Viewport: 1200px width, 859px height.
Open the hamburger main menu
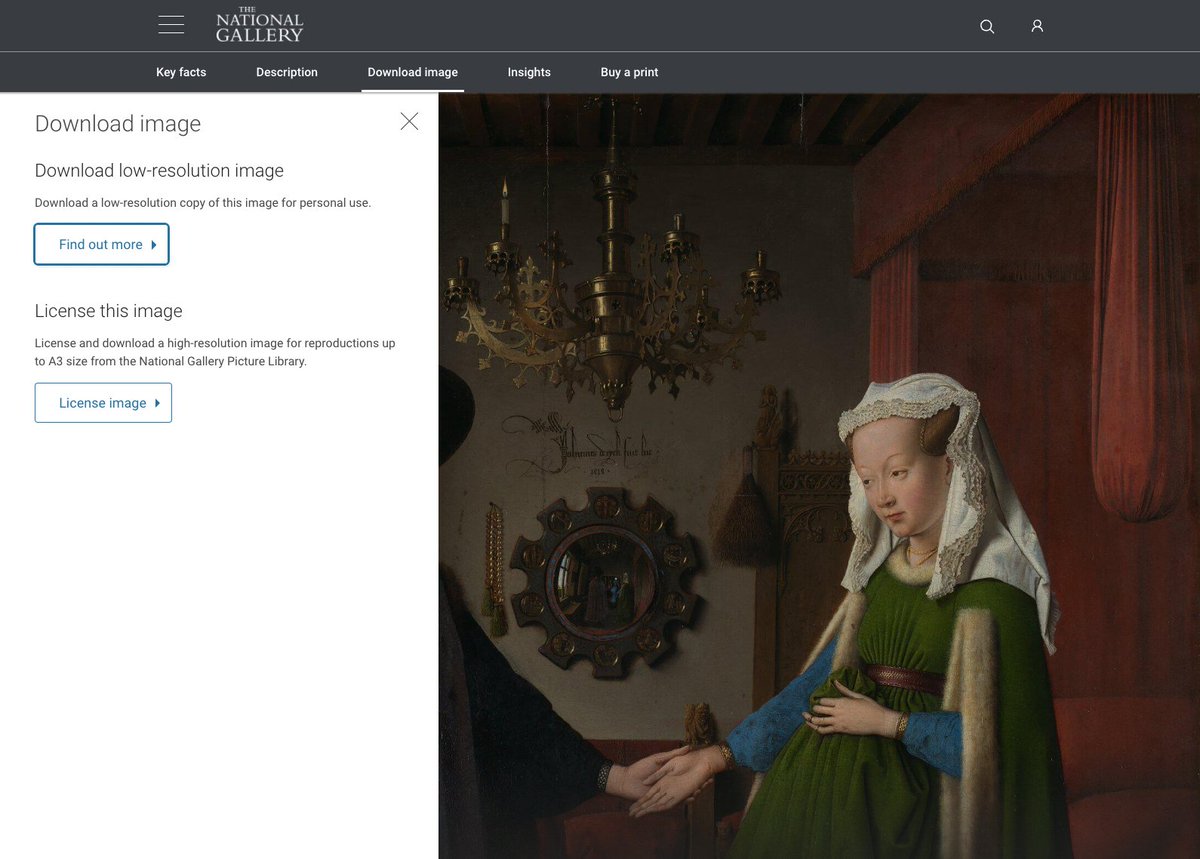[x=171, y=25]
